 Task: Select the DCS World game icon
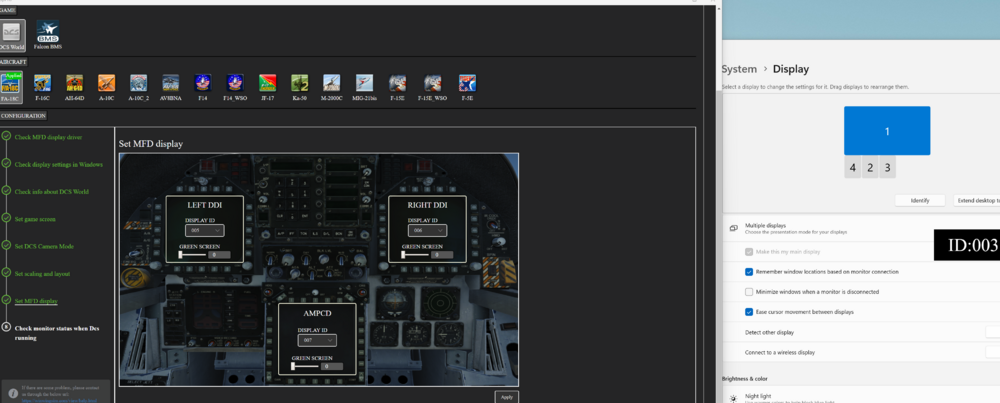[x=12, y=35]
